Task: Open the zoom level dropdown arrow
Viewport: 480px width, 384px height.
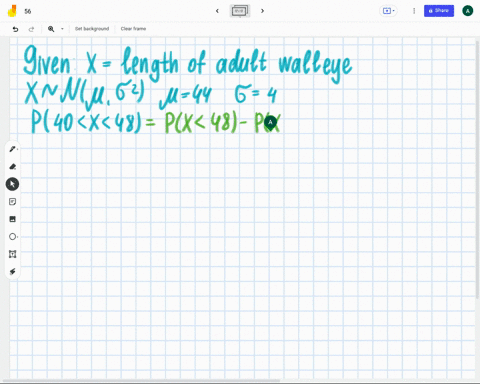Action: pos(62,29)
